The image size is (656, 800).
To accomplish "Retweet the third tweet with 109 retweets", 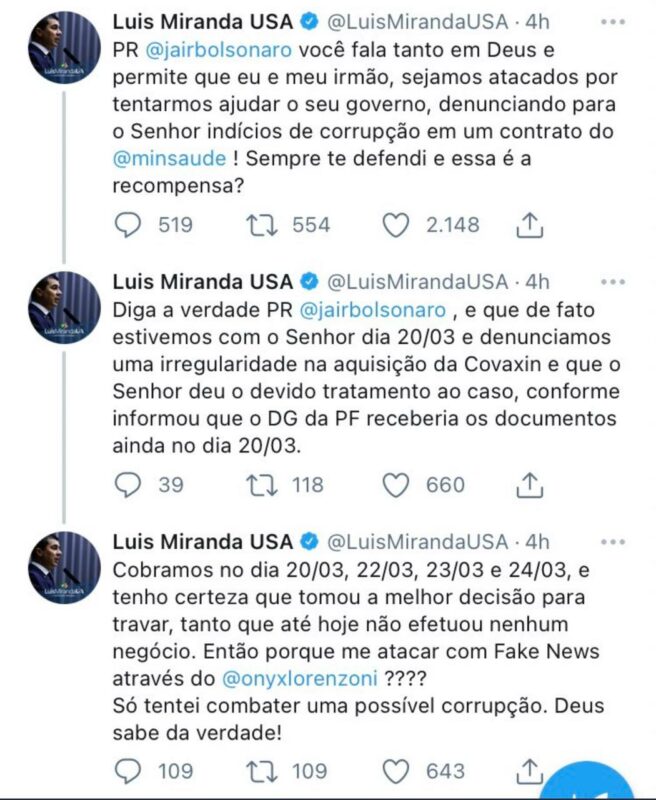I will (262, 771).
